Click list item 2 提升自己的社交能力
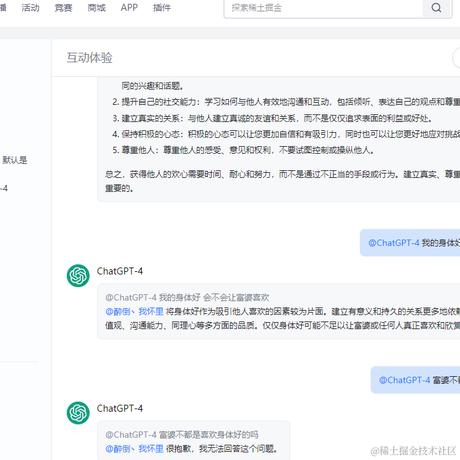This screenshot has height=460, width=460. (286, 102)
